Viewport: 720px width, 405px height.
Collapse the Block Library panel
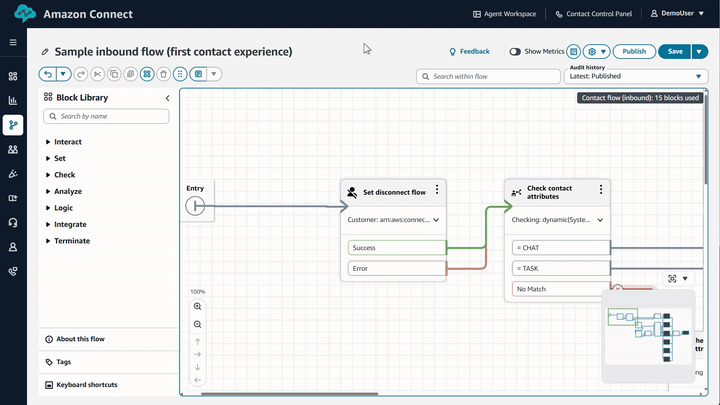click(168, 98)
